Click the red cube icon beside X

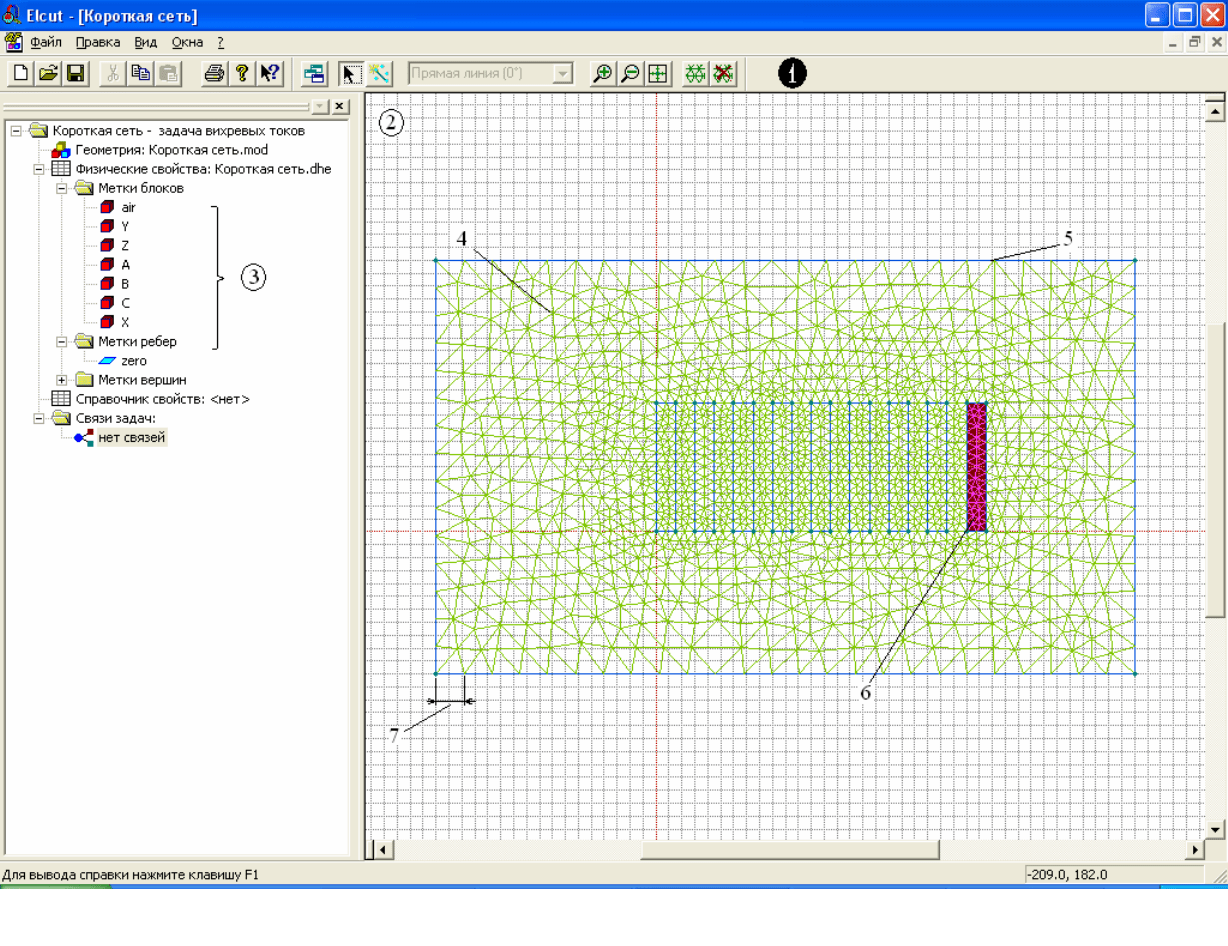coord(107,321)
